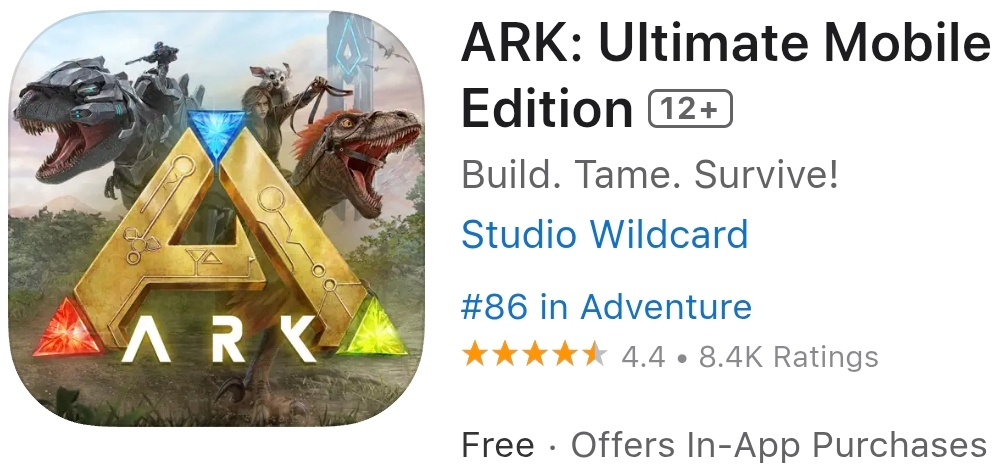Viewport: 1006px width, 469px height.
Task: Click the red gem on the app icon
Action: coord(68,327)
